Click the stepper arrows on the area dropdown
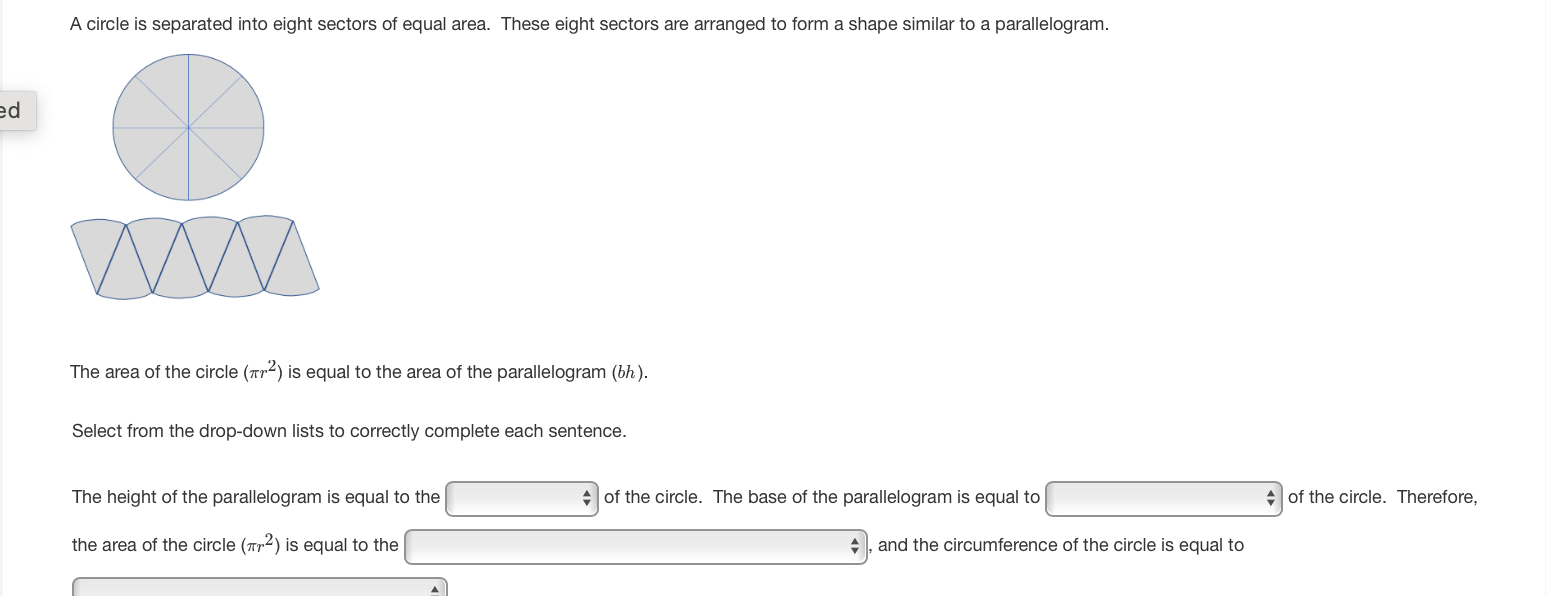Viewport: 1546px width, 596px height. (854, 545)
